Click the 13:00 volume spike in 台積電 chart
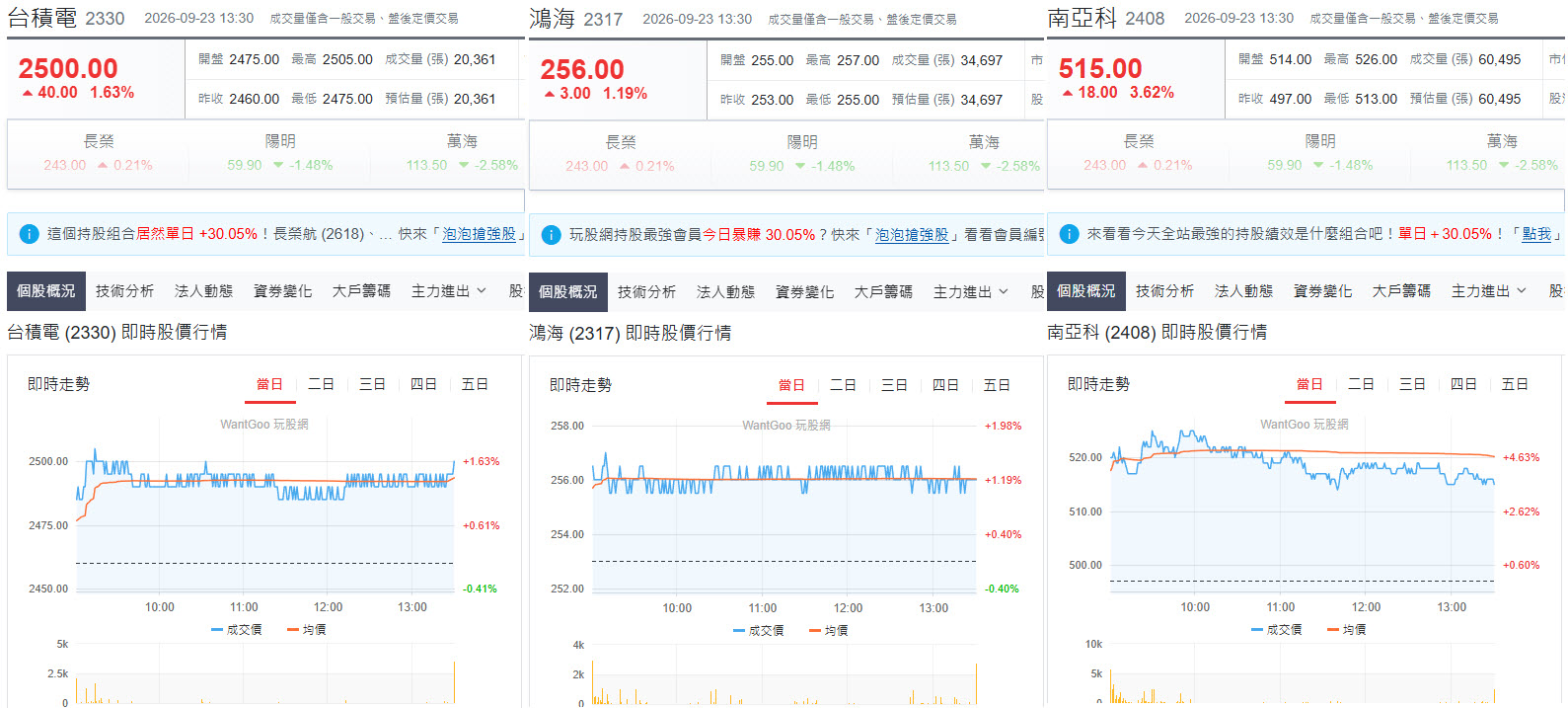1568x708 pixels. click(454, 682)
